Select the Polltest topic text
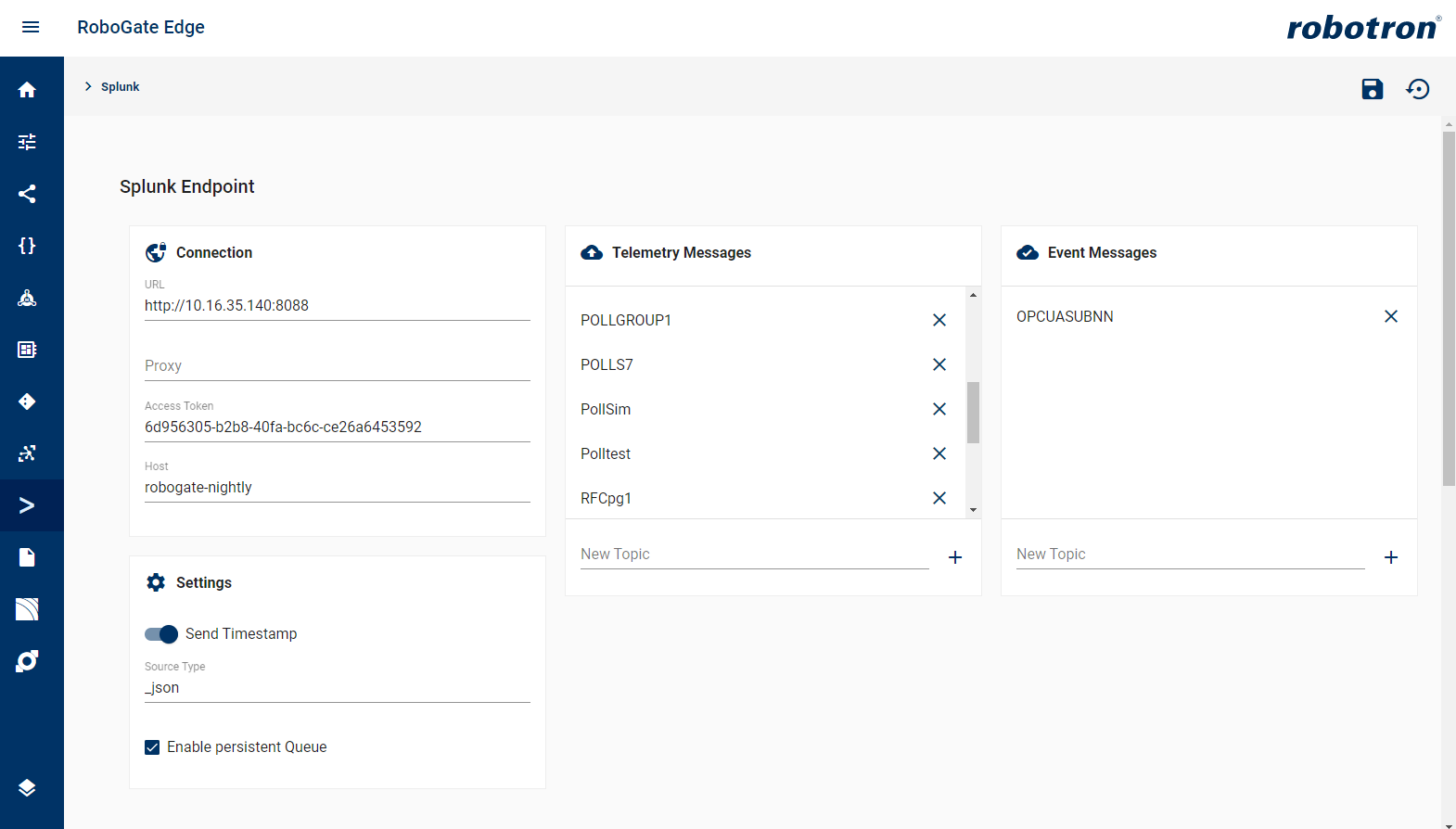This screenshot has height=829, width=1456. (x=606, y=453)
